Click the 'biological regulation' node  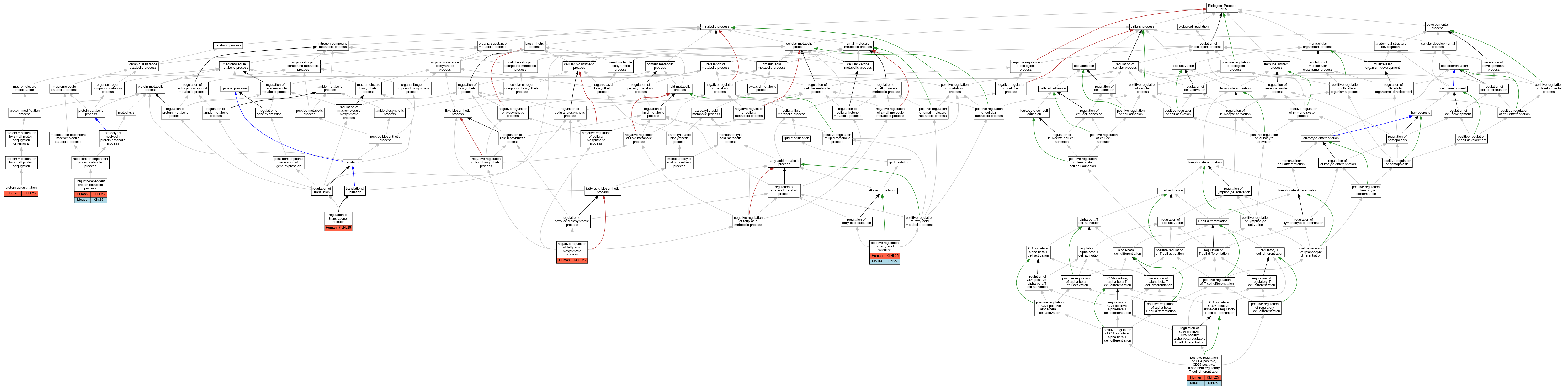point(1194,27)
